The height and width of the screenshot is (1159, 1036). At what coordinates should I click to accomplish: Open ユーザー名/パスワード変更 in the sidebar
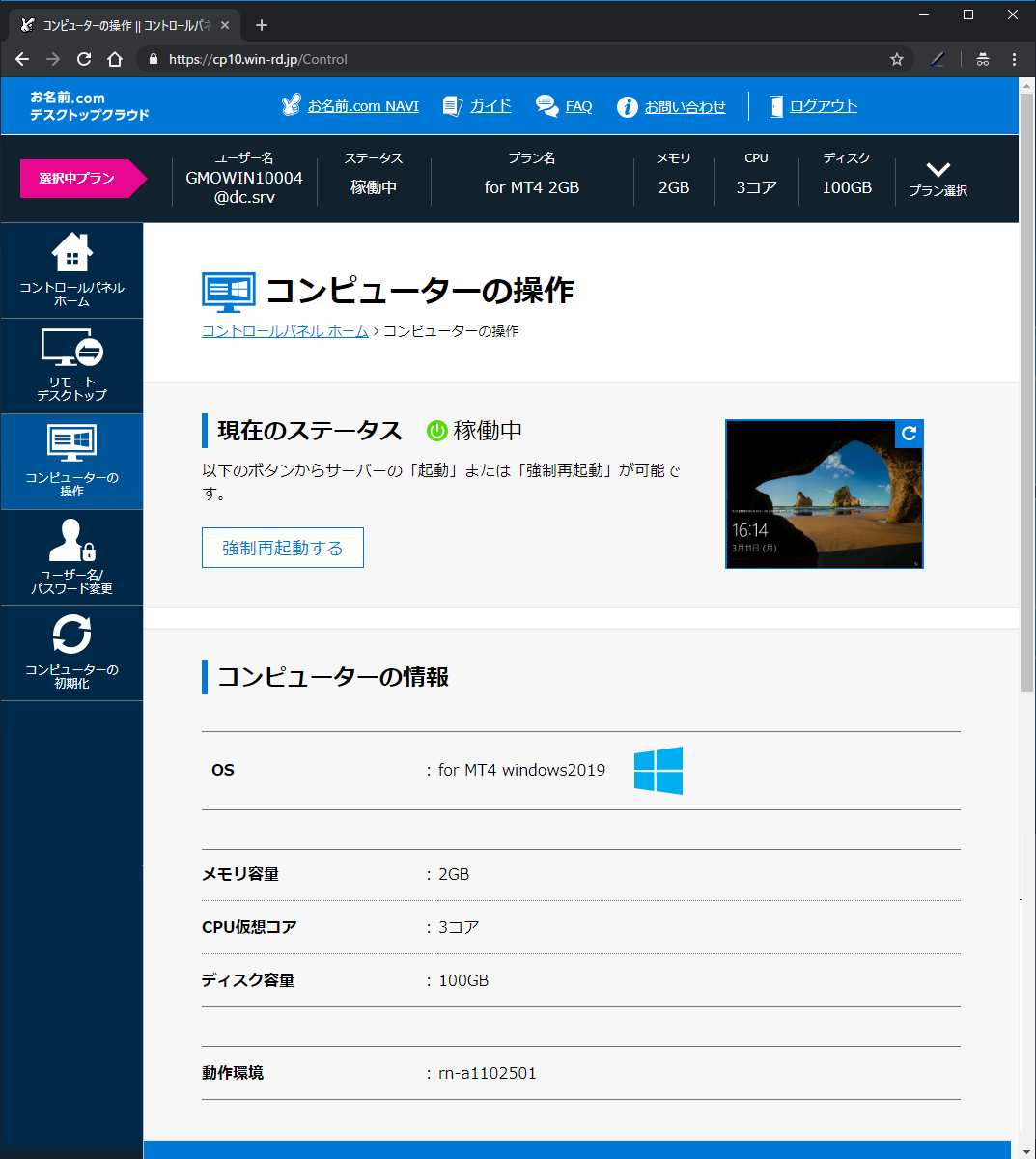[x=71, y=557]
